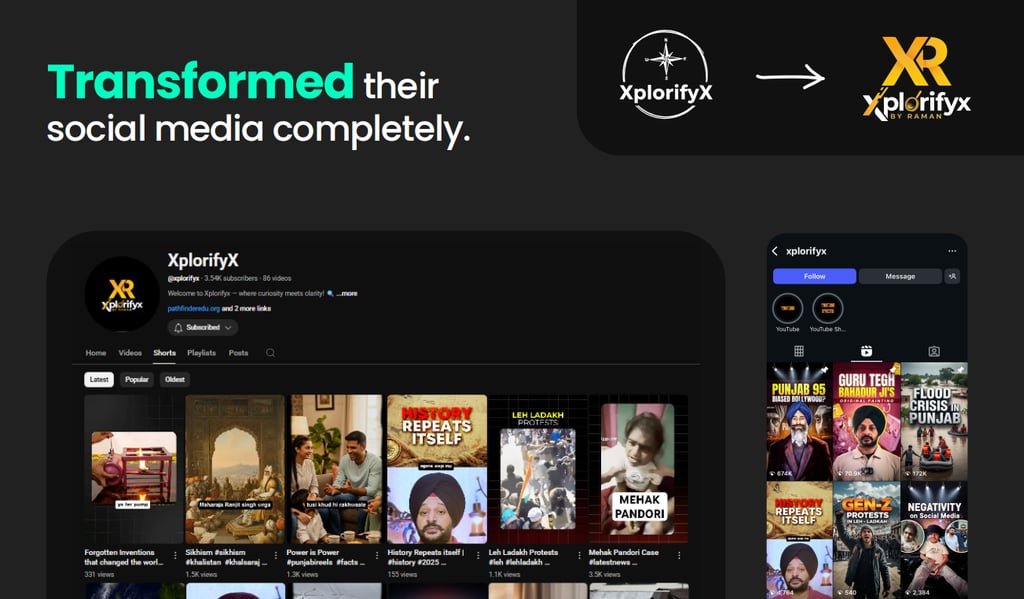This screenshot has height=599, width=1024.
Task: Open Negativity on Social Media reel
Action: click(935, 540)
